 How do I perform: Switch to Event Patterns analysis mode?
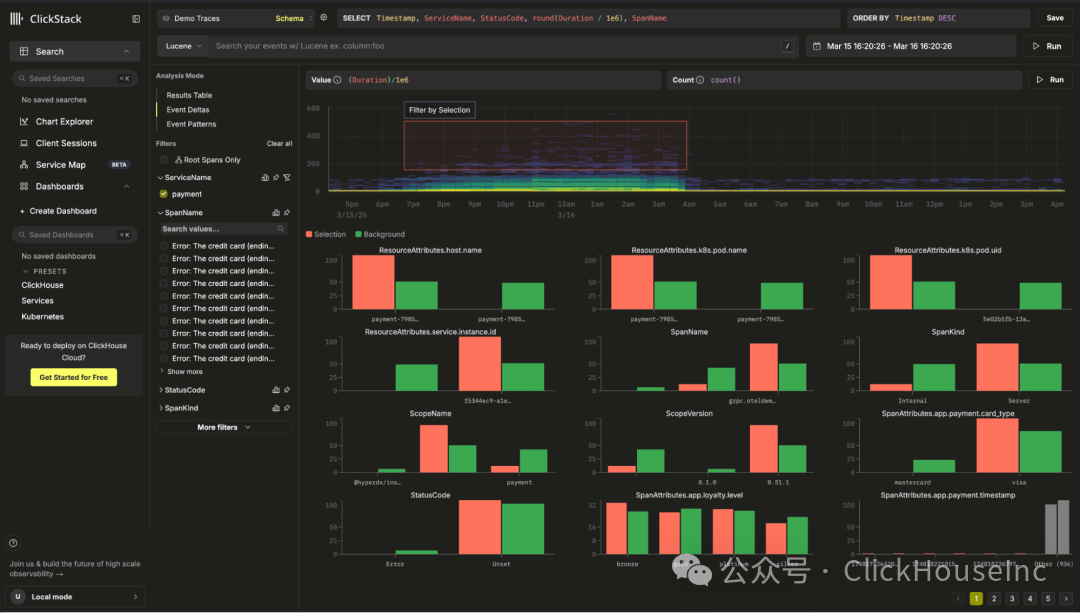tap(191, 124)
